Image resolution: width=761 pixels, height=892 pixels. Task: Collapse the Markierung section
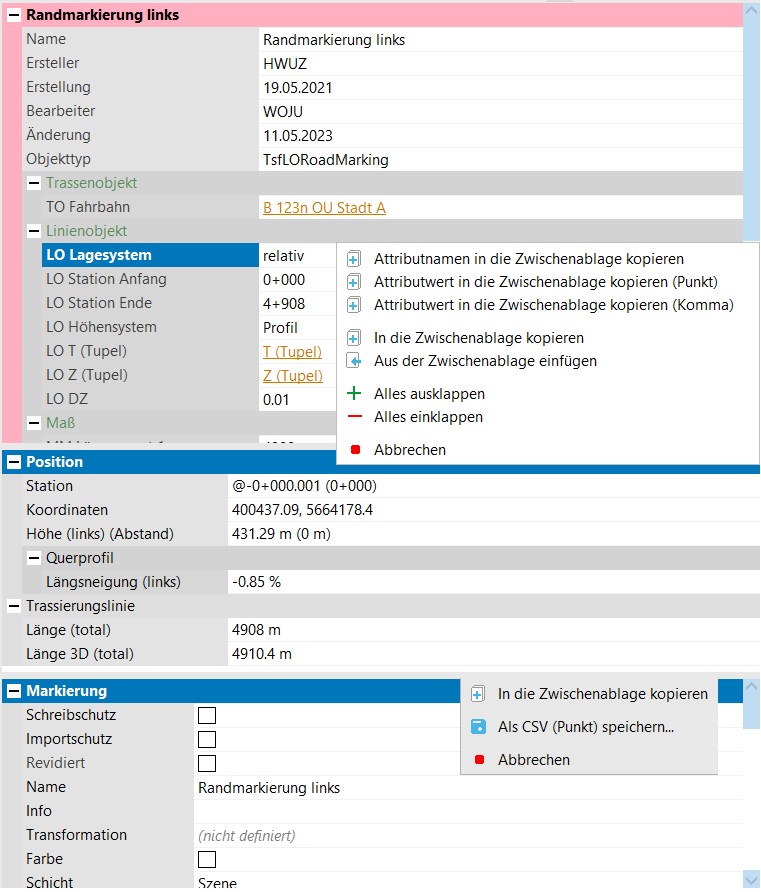14,691
